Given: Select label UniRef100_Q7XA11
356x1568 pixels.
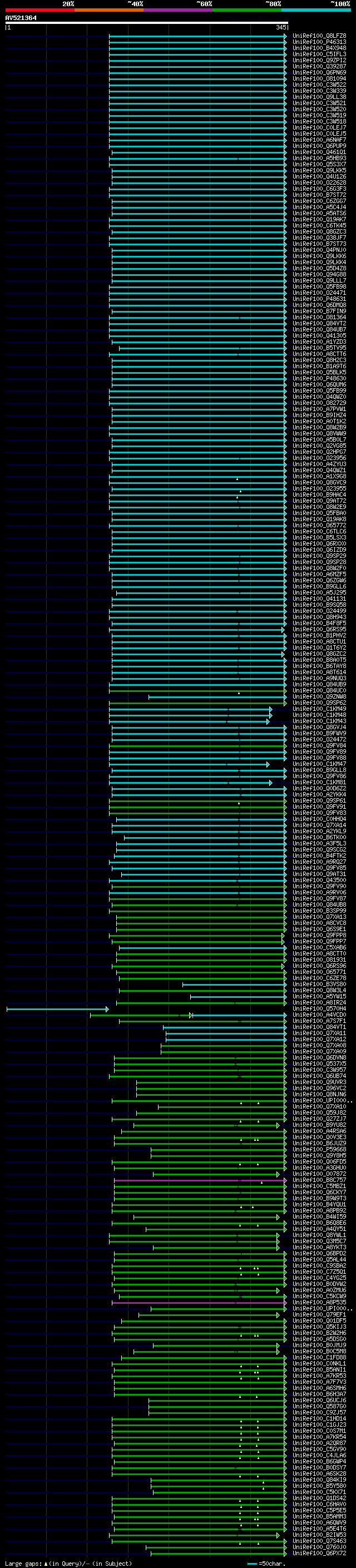Looking at the screenshot, I should point(319,1033).
